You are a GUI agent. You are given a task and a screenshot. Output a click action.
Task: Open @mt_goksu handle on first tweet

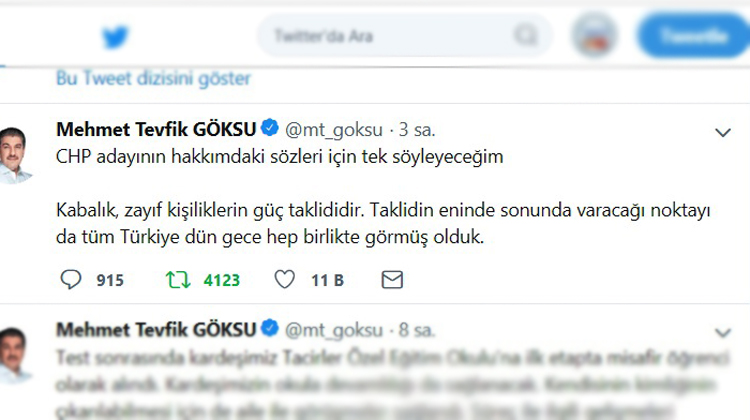(335, 130)
